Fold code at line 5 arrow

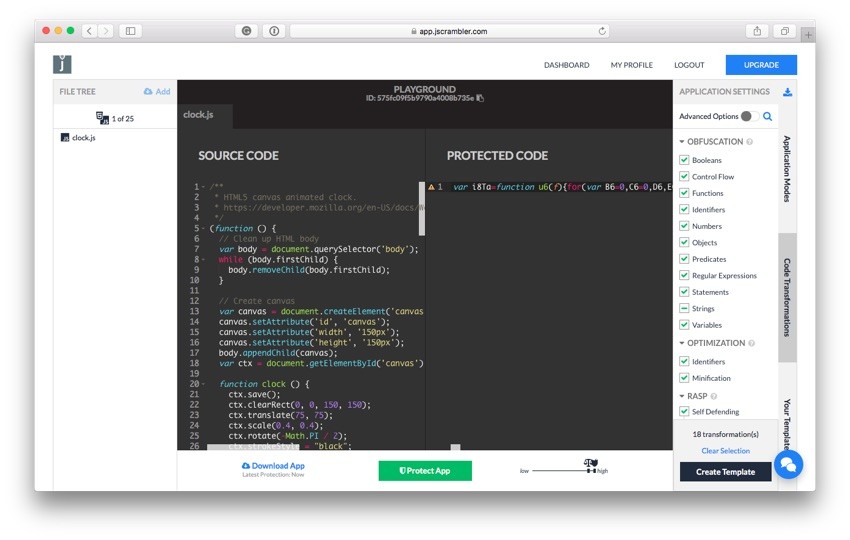pos(203,229)
